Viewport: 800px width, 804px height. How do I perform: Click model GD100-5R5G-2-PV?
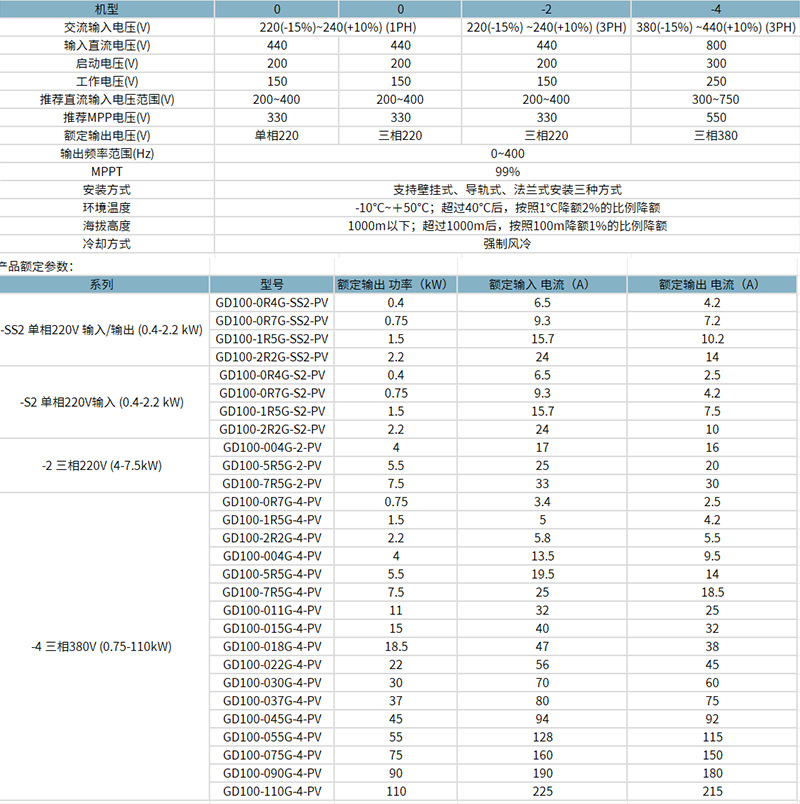pos(272,466)
